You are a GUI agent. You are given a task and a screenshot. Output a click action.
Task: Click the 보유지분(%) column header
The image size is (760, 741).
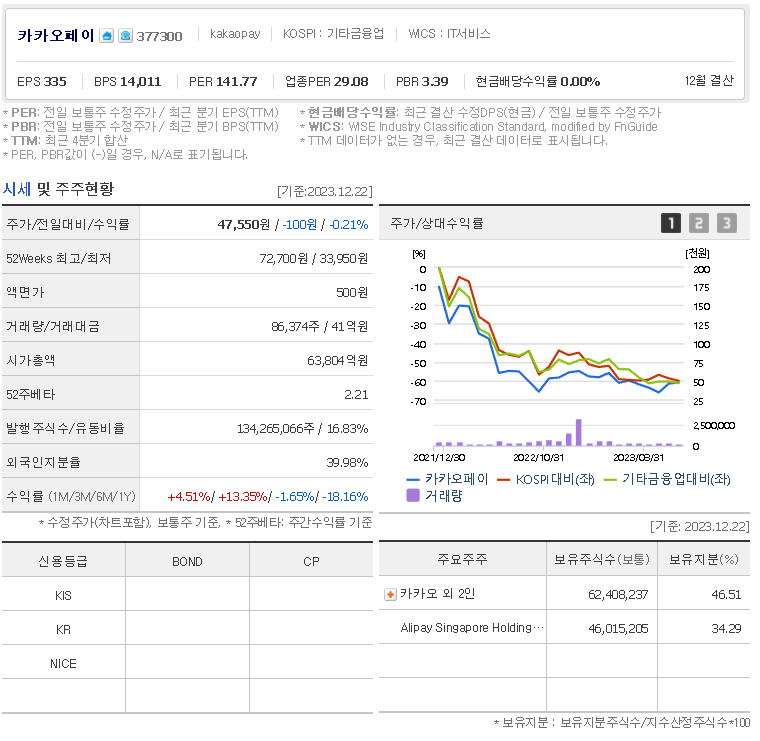704,559
